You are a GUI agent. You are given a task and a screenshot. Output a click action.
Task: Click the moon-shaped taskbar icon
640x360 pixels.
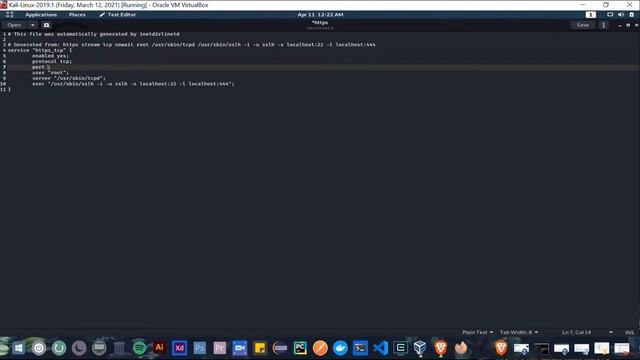point(79,348)
